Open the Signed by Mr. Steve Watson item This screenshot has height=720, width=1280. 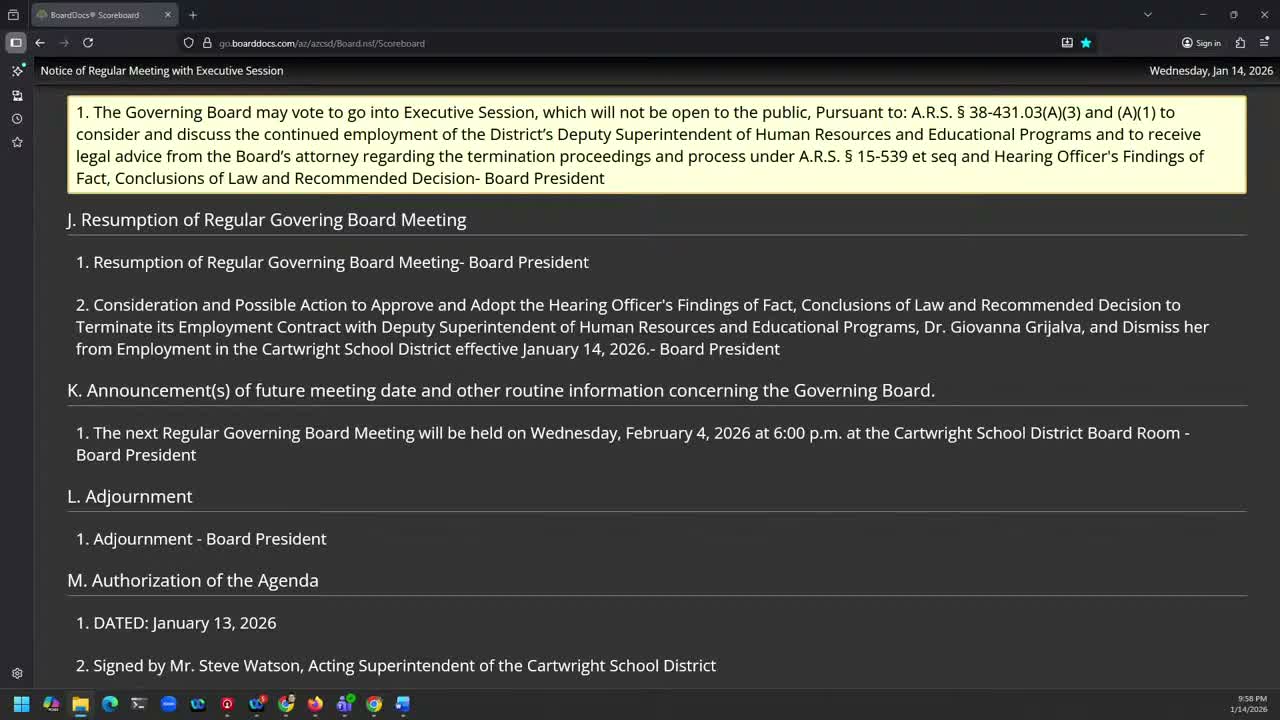[x=396, y=666]
